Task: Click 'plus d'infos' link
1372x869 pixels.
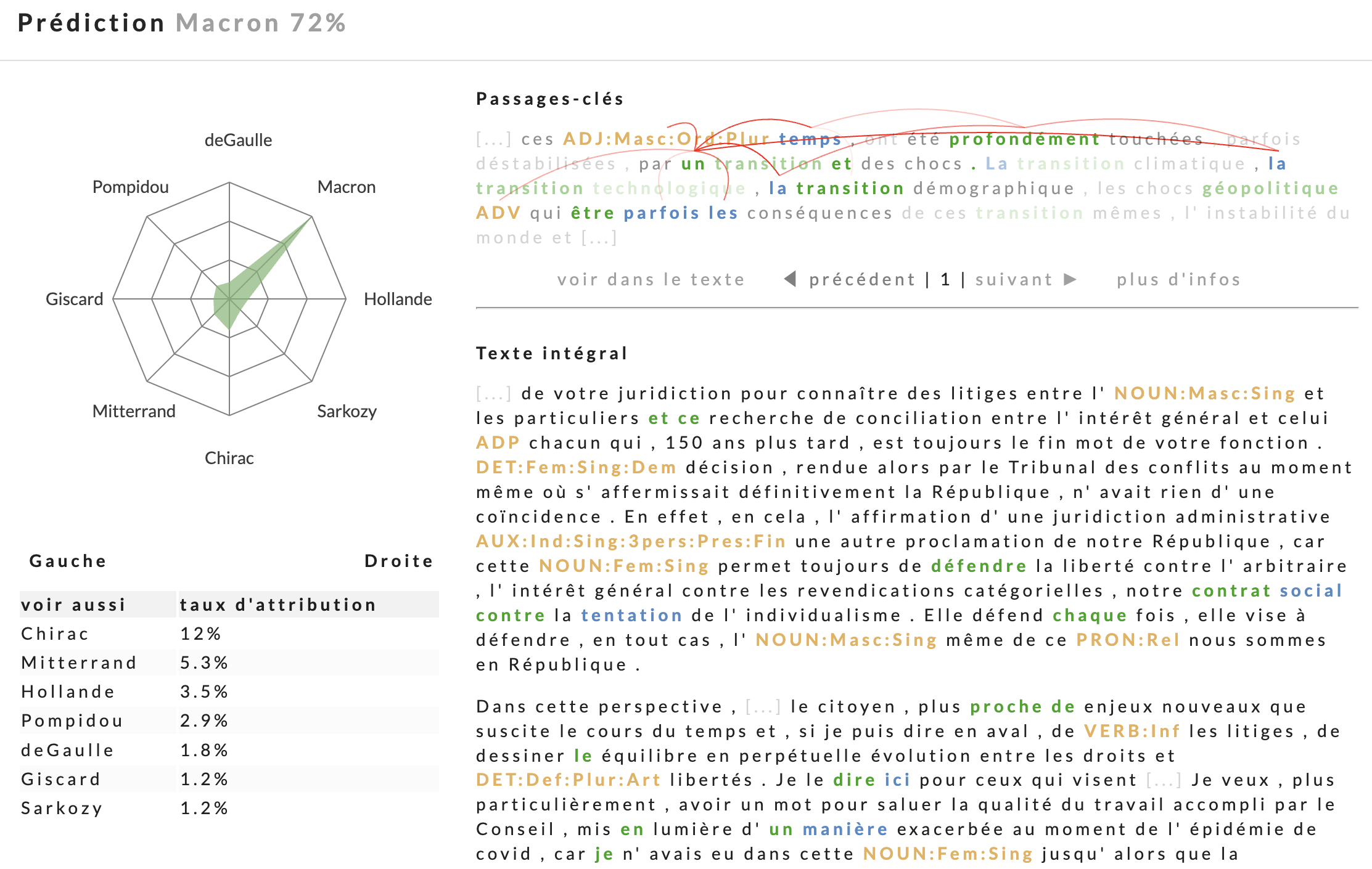Action: coord(1178,279)
